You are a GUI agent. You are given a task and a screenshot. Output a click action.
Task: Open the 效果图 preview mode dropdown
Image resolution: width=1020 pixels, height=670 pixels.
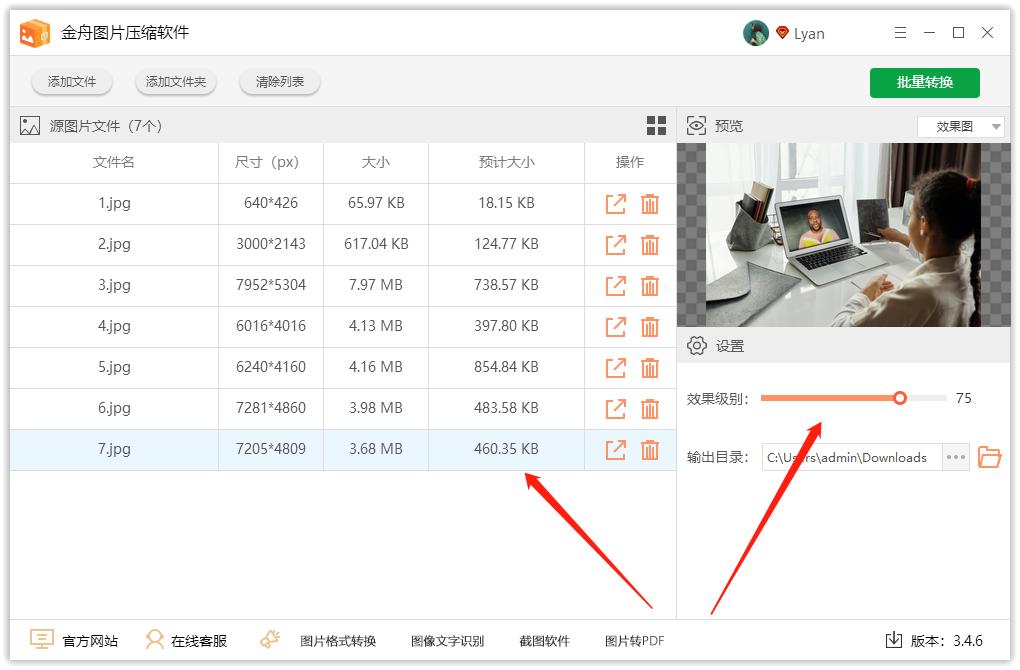tap(959, 125)
